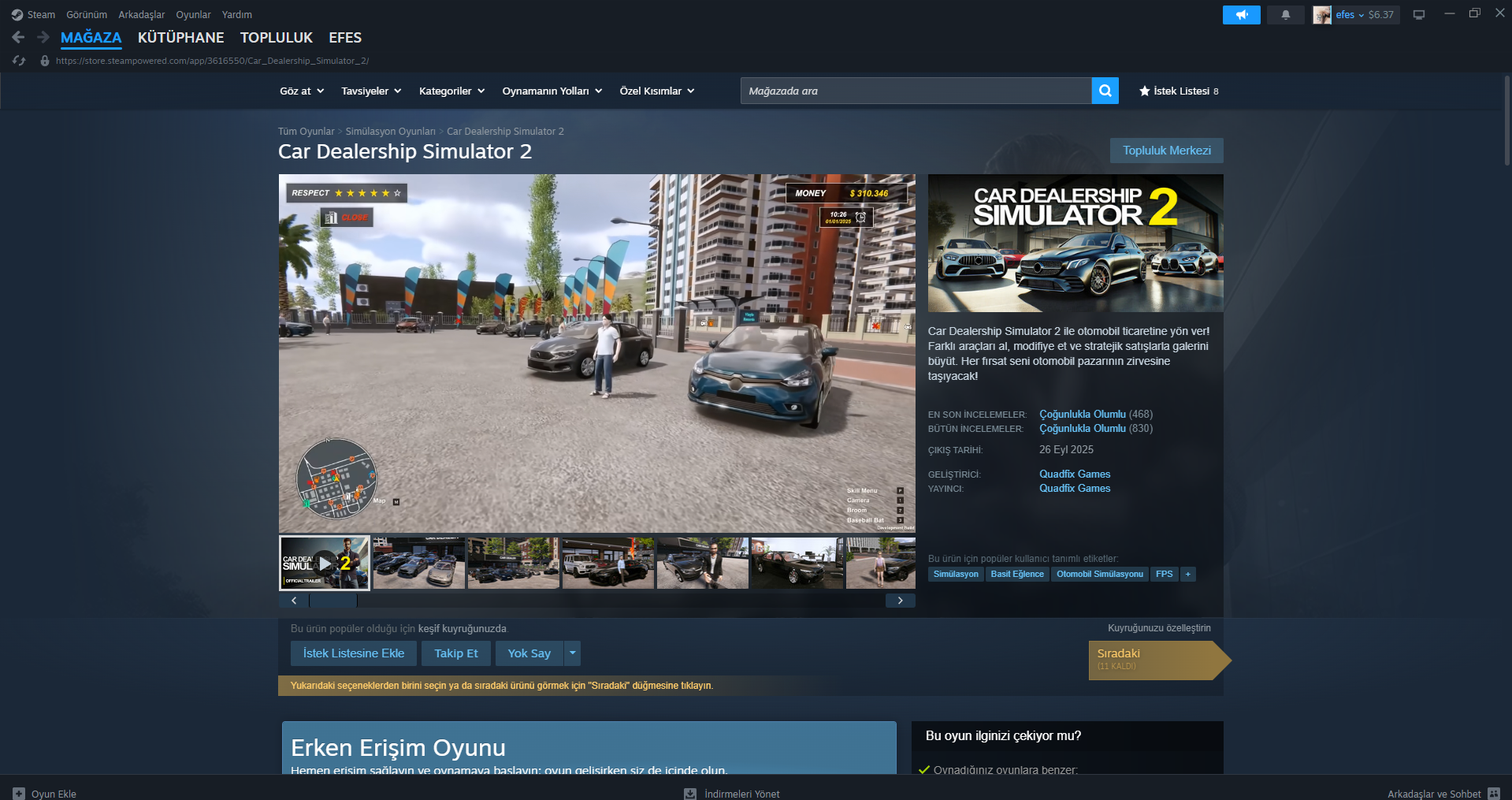Click the Kuyruğunuzu özelleştirin link

[1160, 628]
